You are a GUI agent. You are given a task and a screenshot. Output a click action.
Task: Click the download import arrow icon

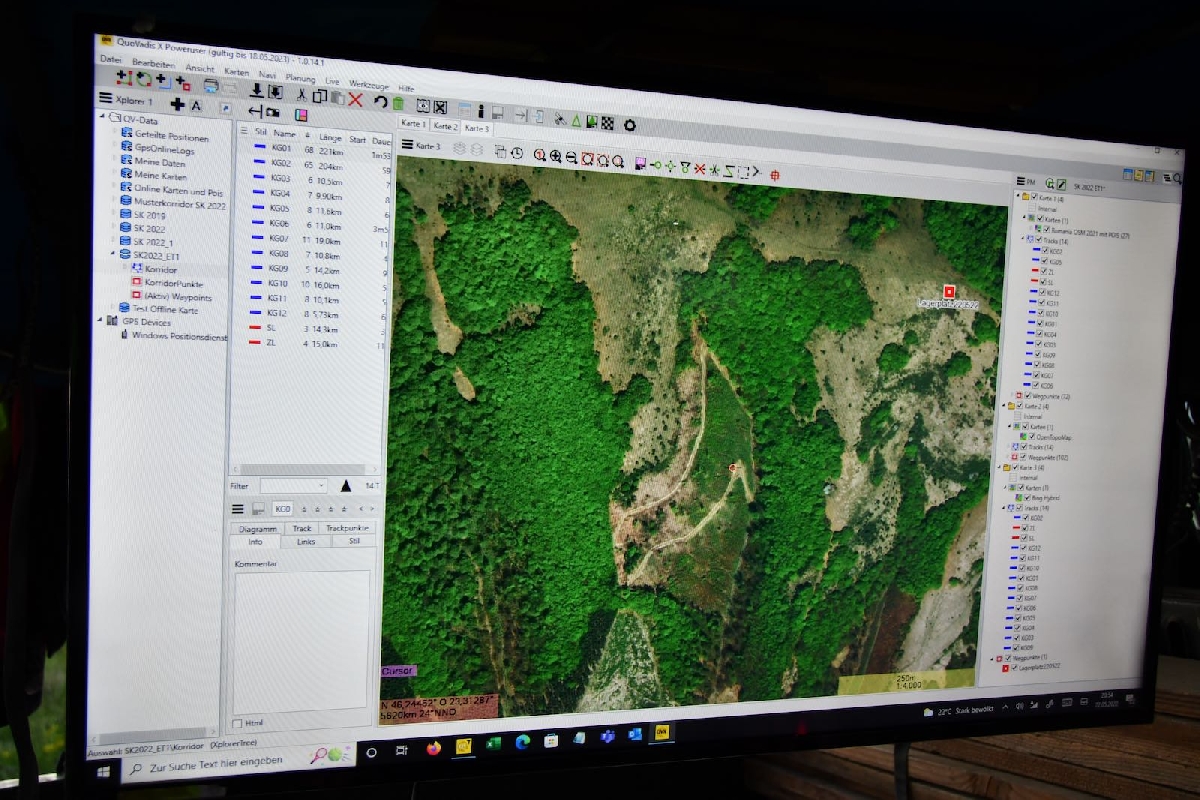[257, 91]
